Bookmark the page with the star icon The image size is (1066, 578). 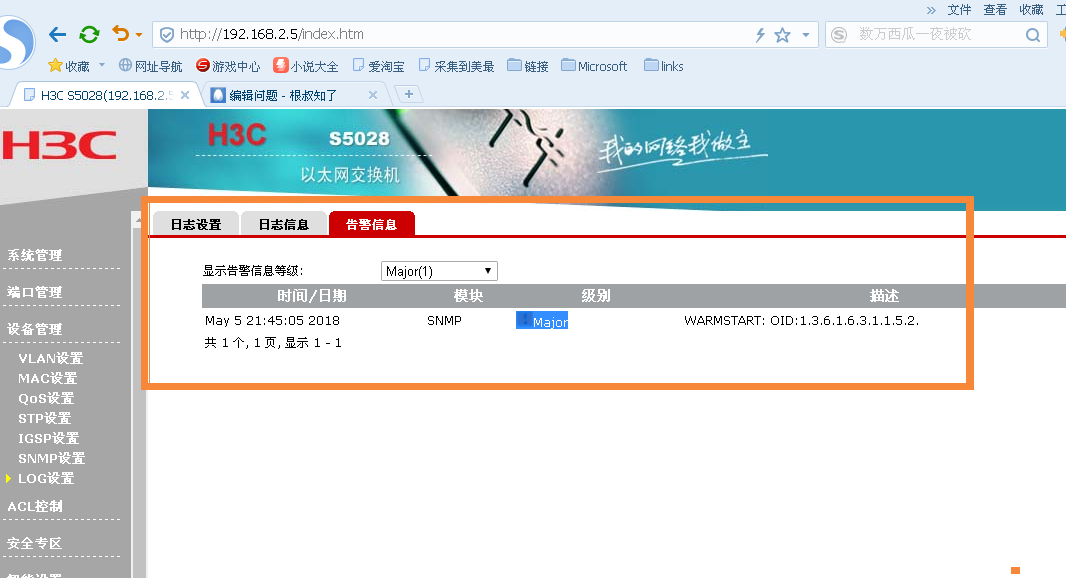(783, 35)
